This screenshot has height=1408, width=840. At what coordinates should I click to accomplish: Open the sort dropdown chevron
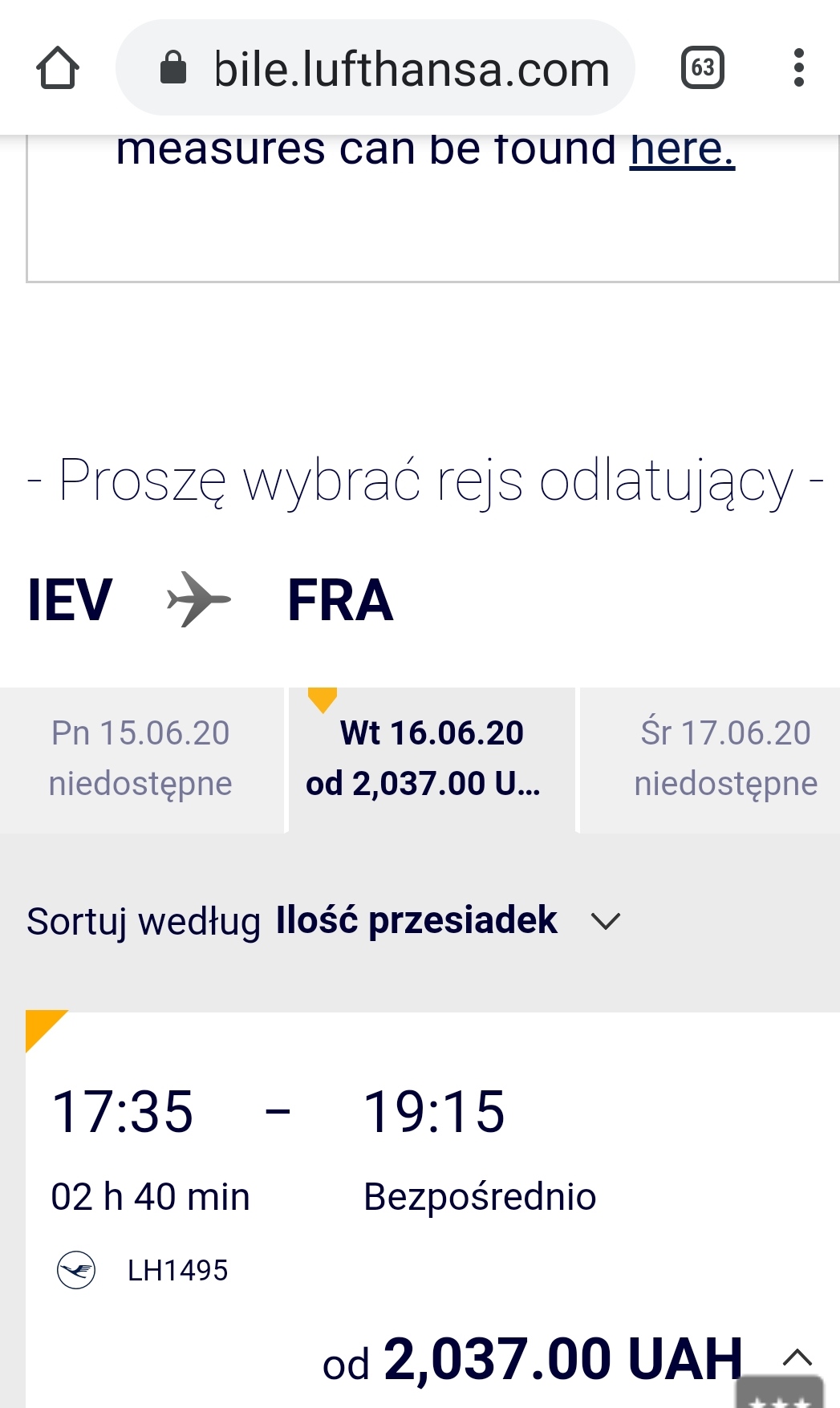pyautogui.click(x=606, y=921)
